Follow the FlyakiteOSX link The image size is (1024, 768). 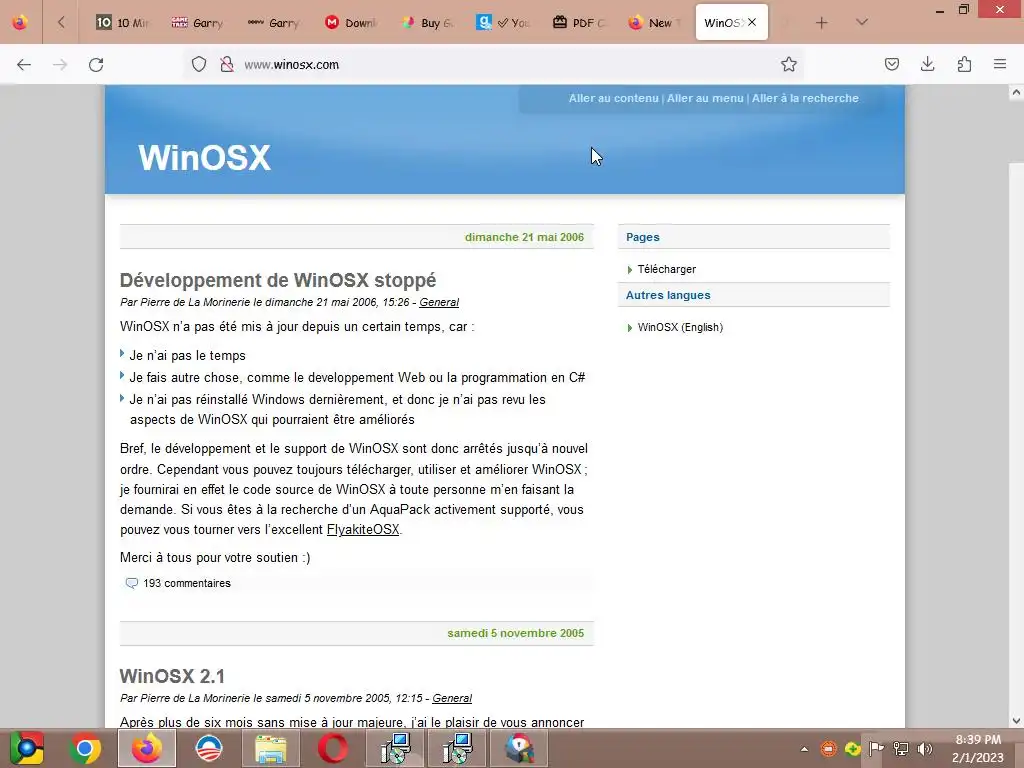(363, 530)
